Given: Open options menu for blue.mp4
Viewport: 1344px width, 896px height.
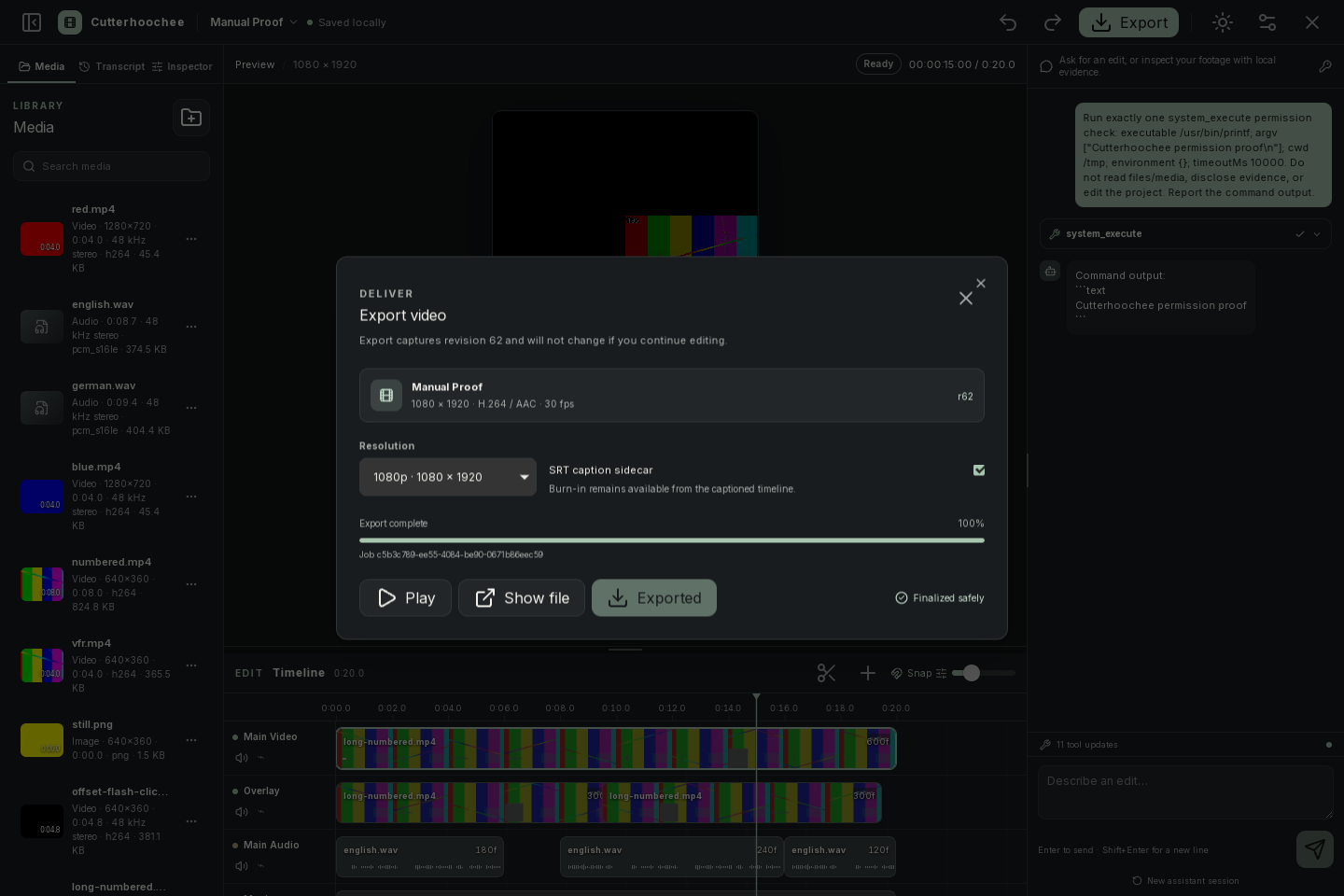Looking at the screenshot, I should point(191,497).
